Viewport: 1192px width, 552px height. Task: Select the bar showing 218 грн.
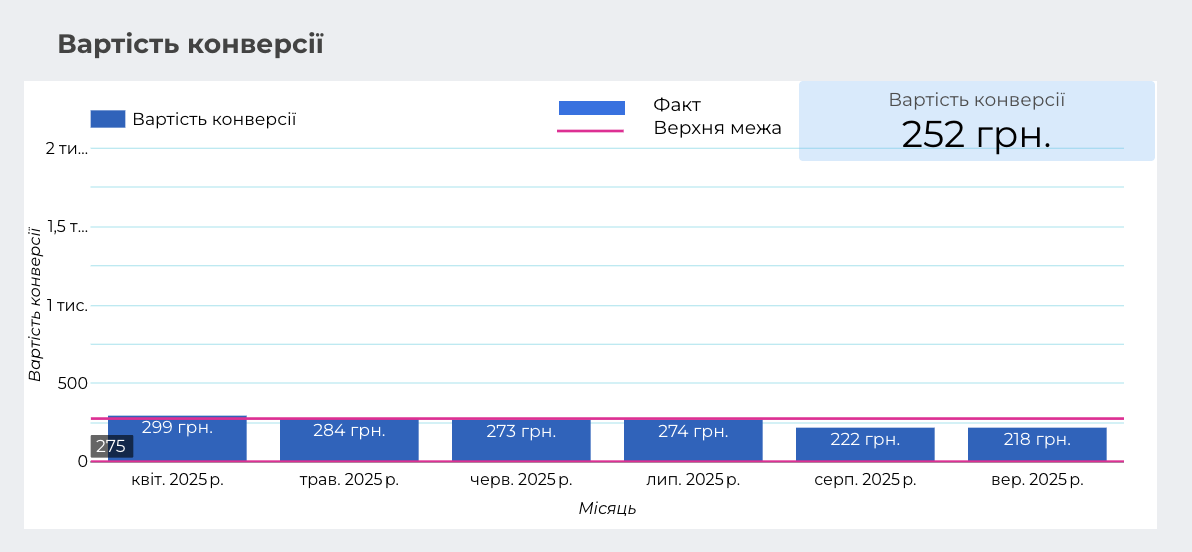point(1037,445)
